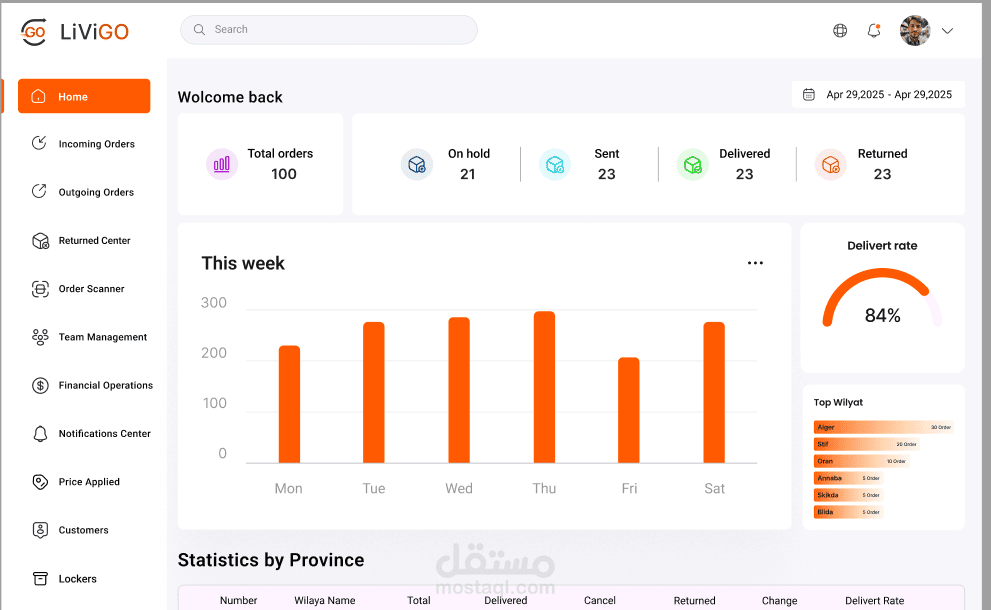Viewport: 991px width, 610px height.
Task: Click the Statistics by Province heading
Action: (x=271, y=560)
